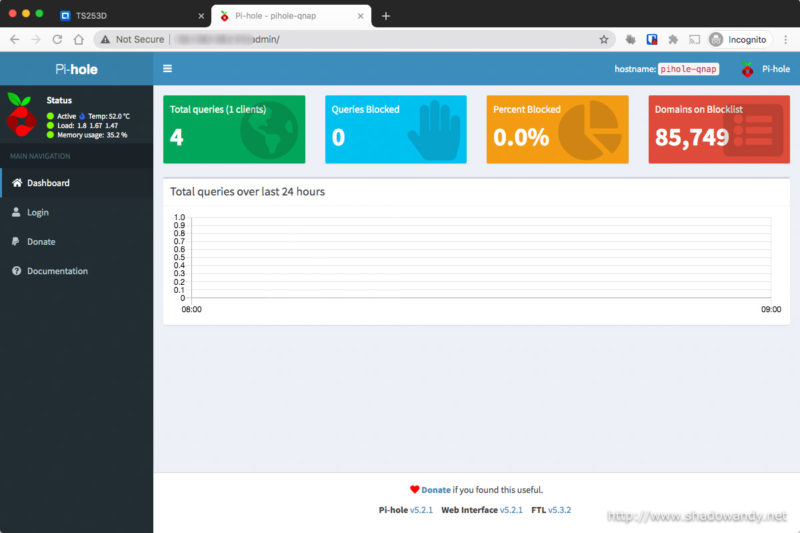Open the Pi-hole v5.2.1 version link
This screenshot has height=533, width=800.
tap(422, 510)
